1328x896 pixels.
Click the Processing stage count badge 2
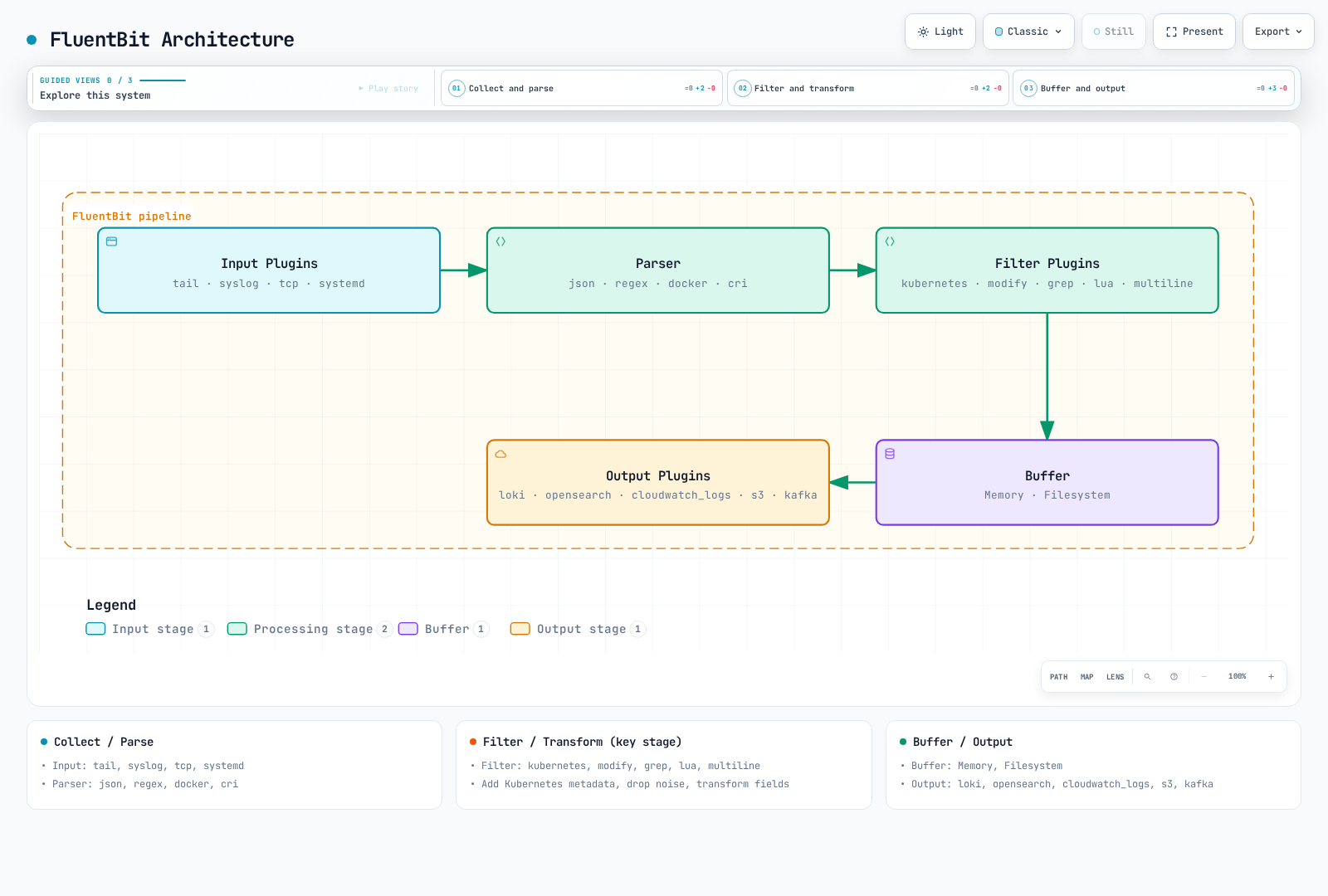(384, 629)
